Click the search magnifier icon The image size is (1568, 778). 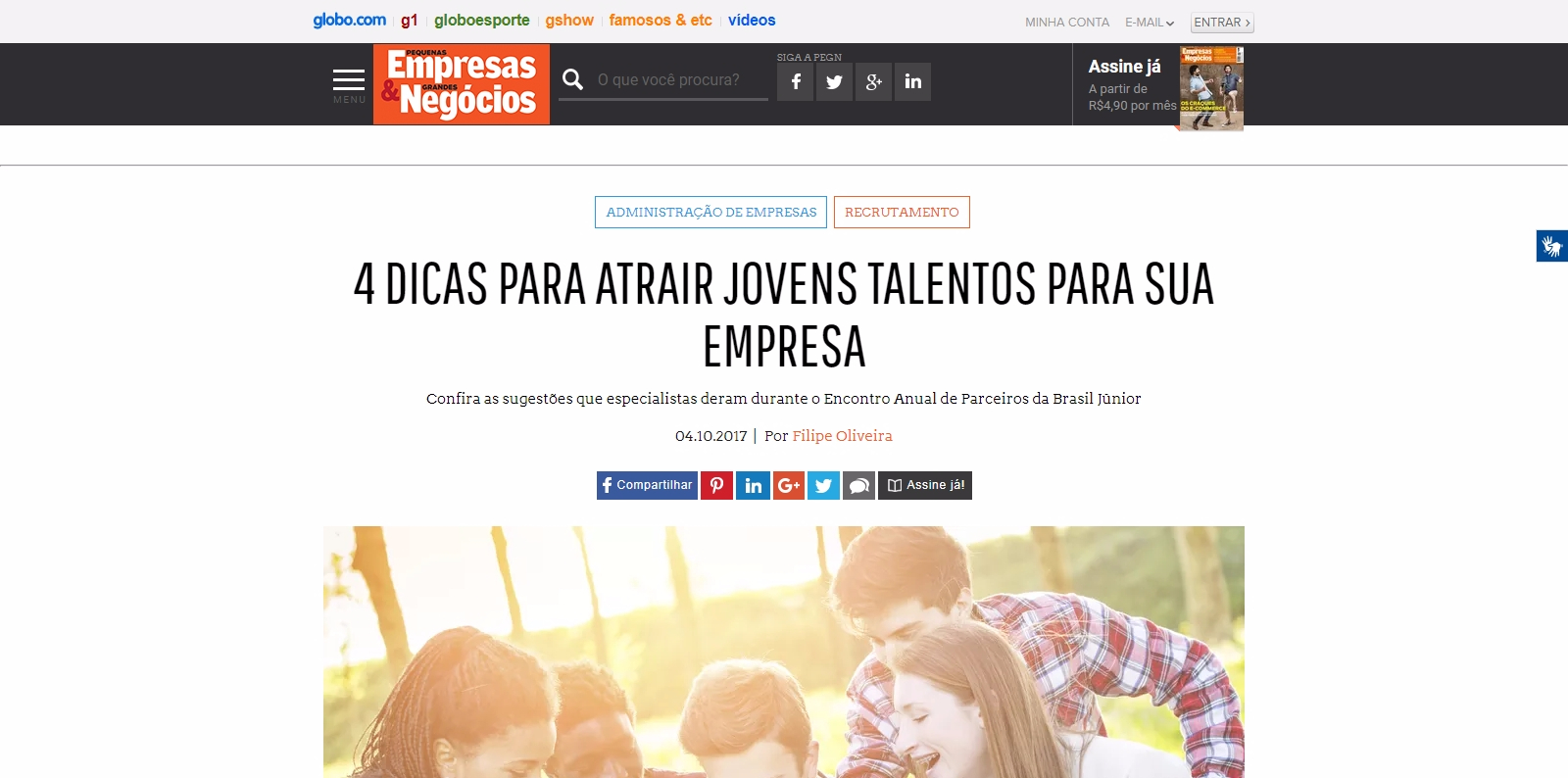pos(573,79)
